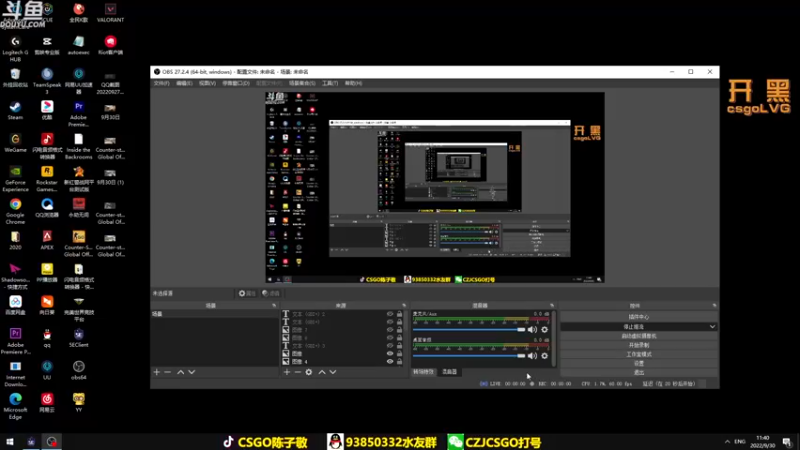
Task: Move the scene down in the scenes panel
Action: (x=192, y=372)
